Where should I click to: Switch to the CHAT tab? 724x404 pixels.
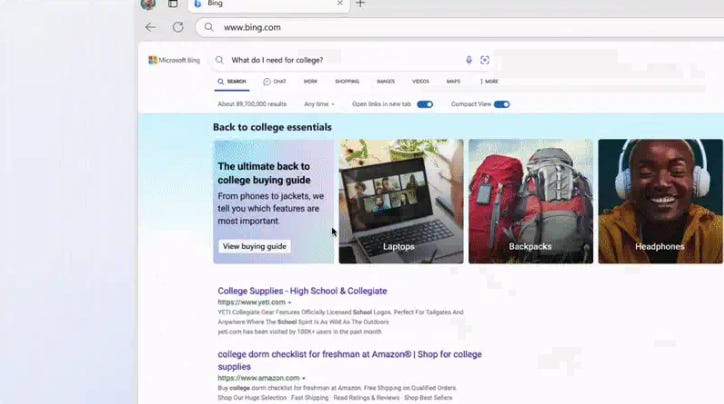(x=275, y=82)
